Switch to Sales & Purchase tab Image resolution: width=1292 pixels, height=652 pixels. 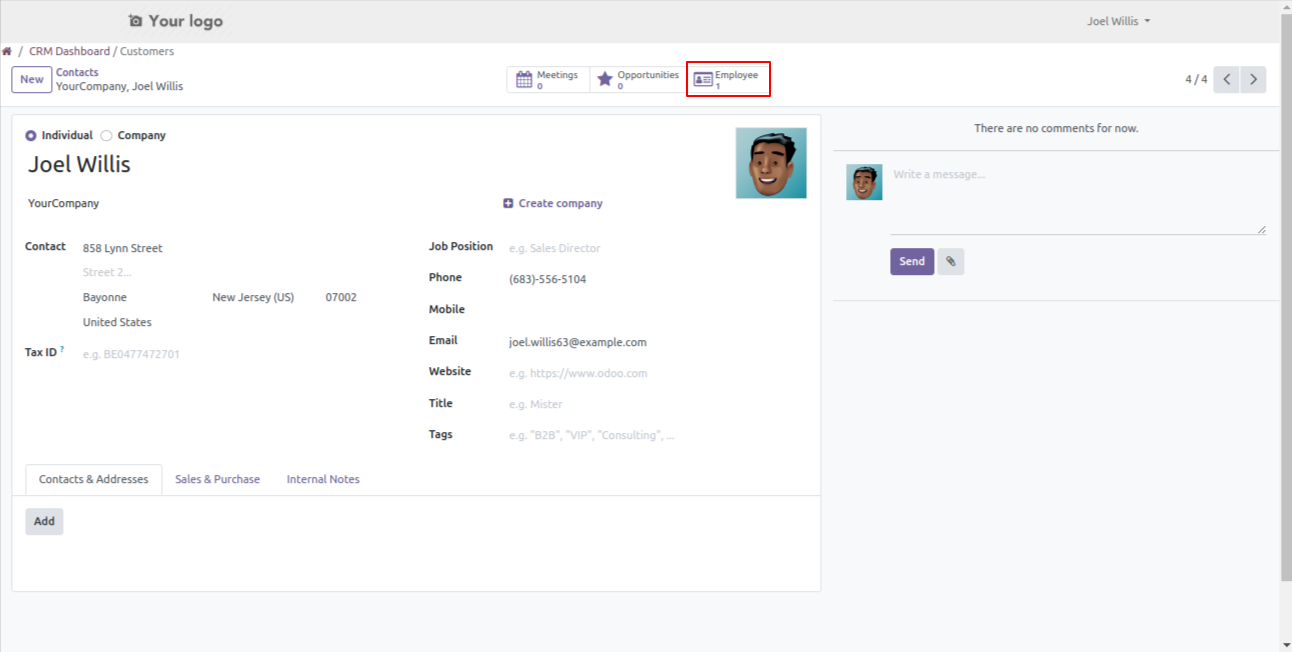point(217,479)
